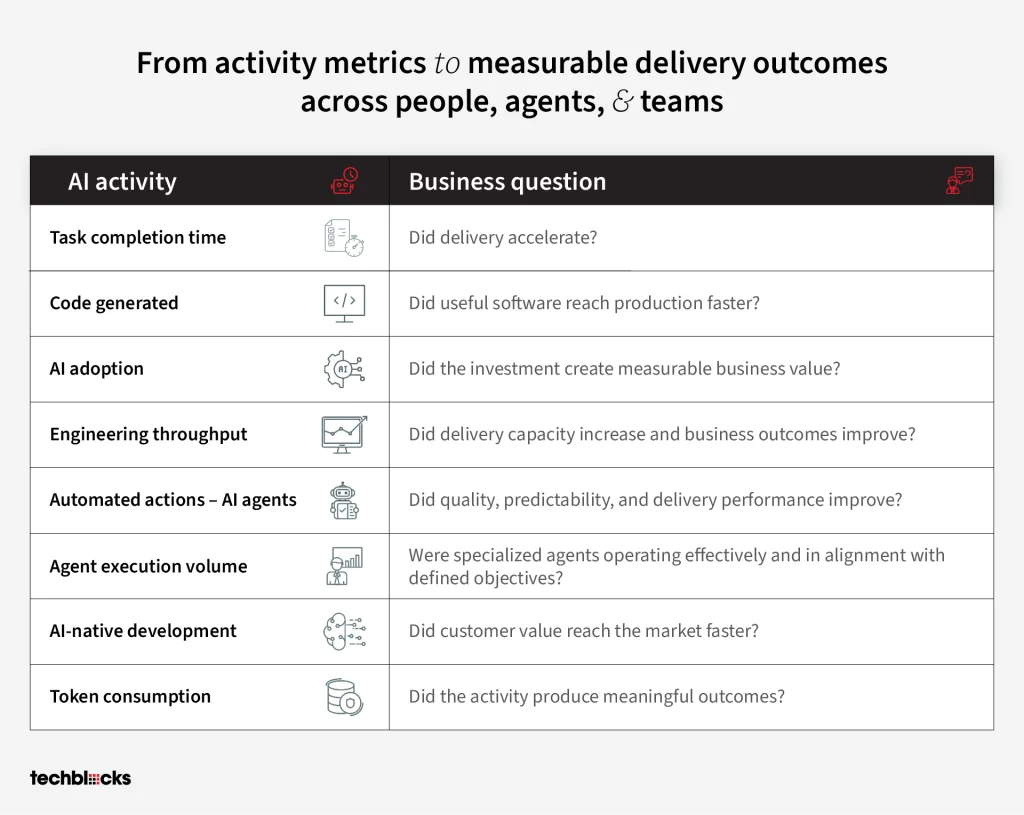The height and width of the screenshot is (815, 1024).
Task: Select the 'AI activity' column header
Action: tap(122, 182)
